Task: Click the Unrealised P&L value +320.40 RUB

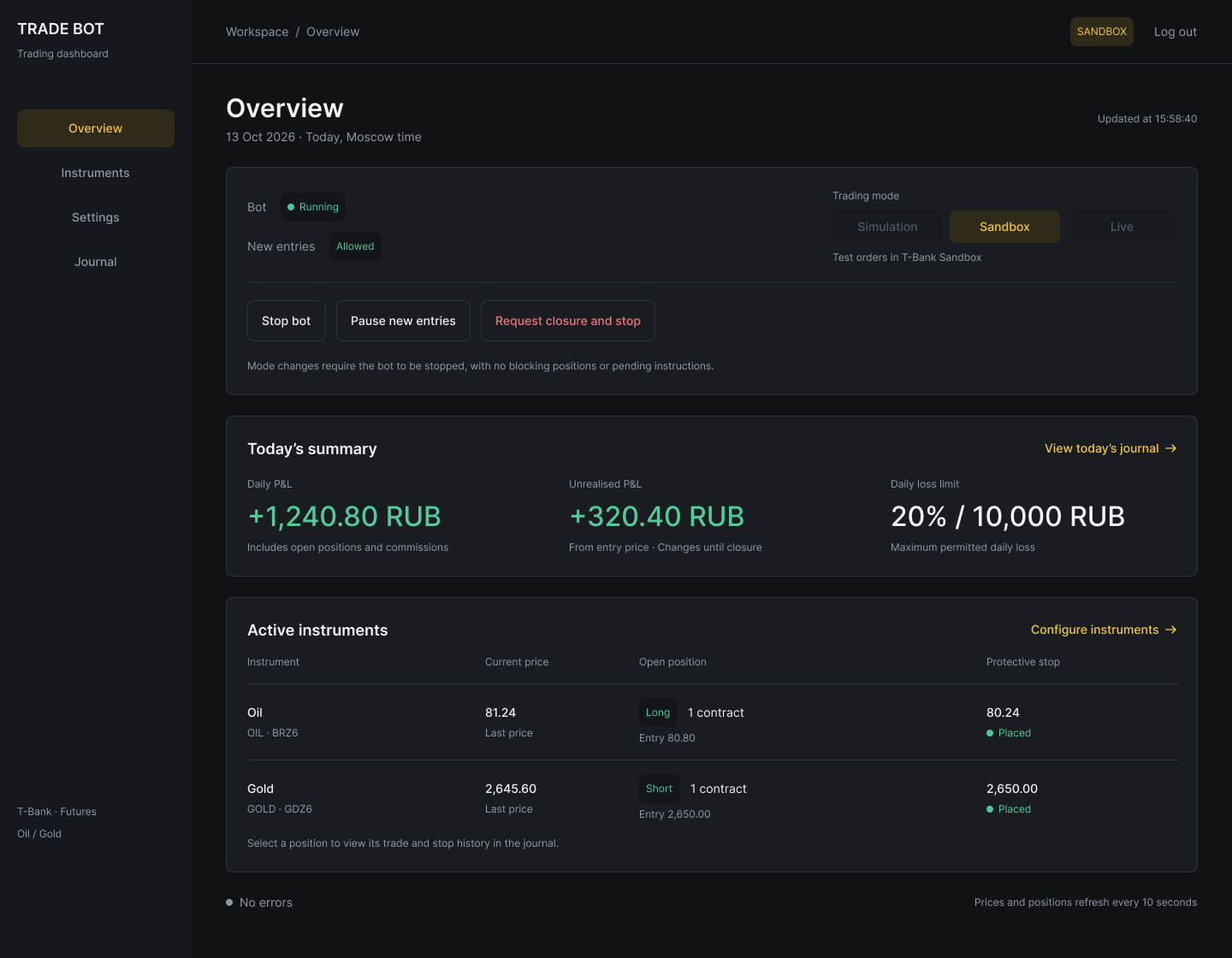Action: click(x=656, y=517)
